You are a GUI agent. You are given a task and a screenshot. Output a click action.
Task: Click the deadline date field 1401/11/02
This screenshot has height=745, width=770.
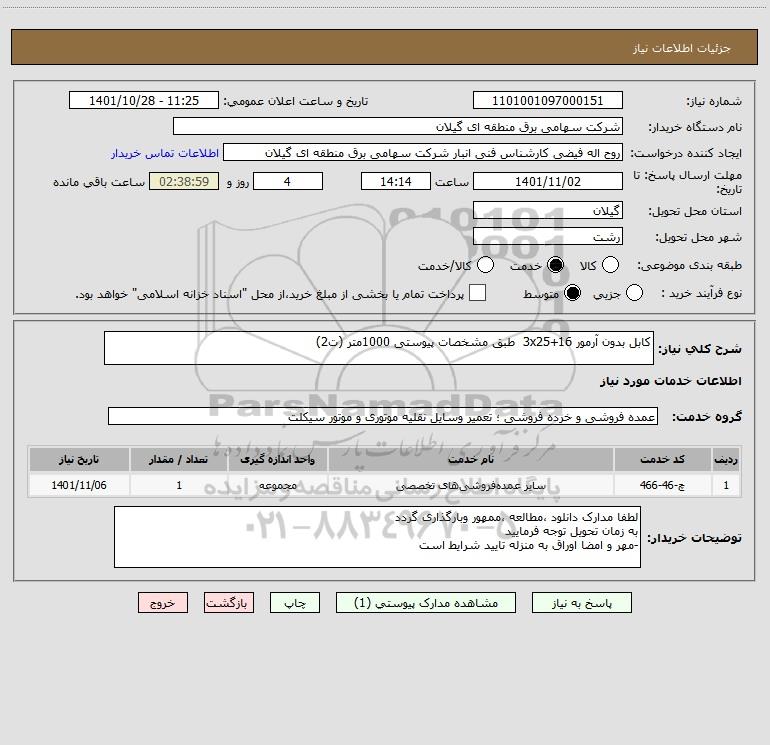[548, 181]
